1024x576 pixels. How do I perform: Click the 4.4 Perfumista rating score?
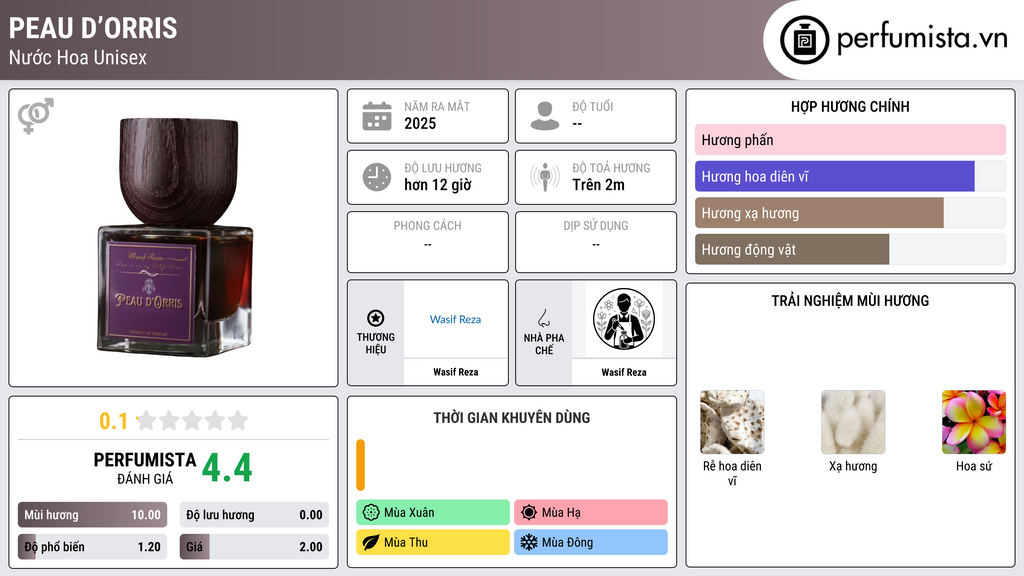[227, 468]
